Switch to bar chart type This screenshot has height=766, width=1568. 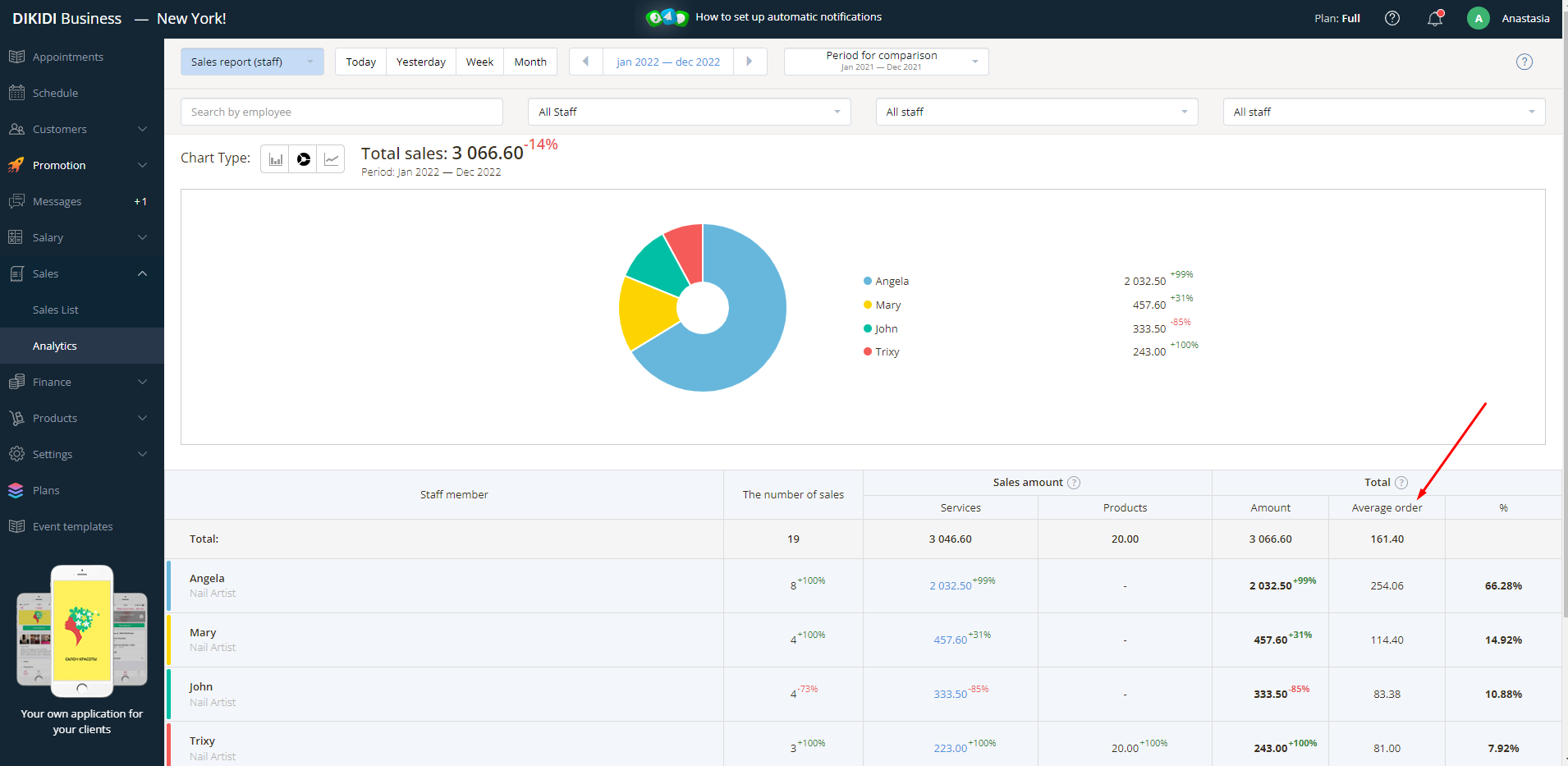276,159
